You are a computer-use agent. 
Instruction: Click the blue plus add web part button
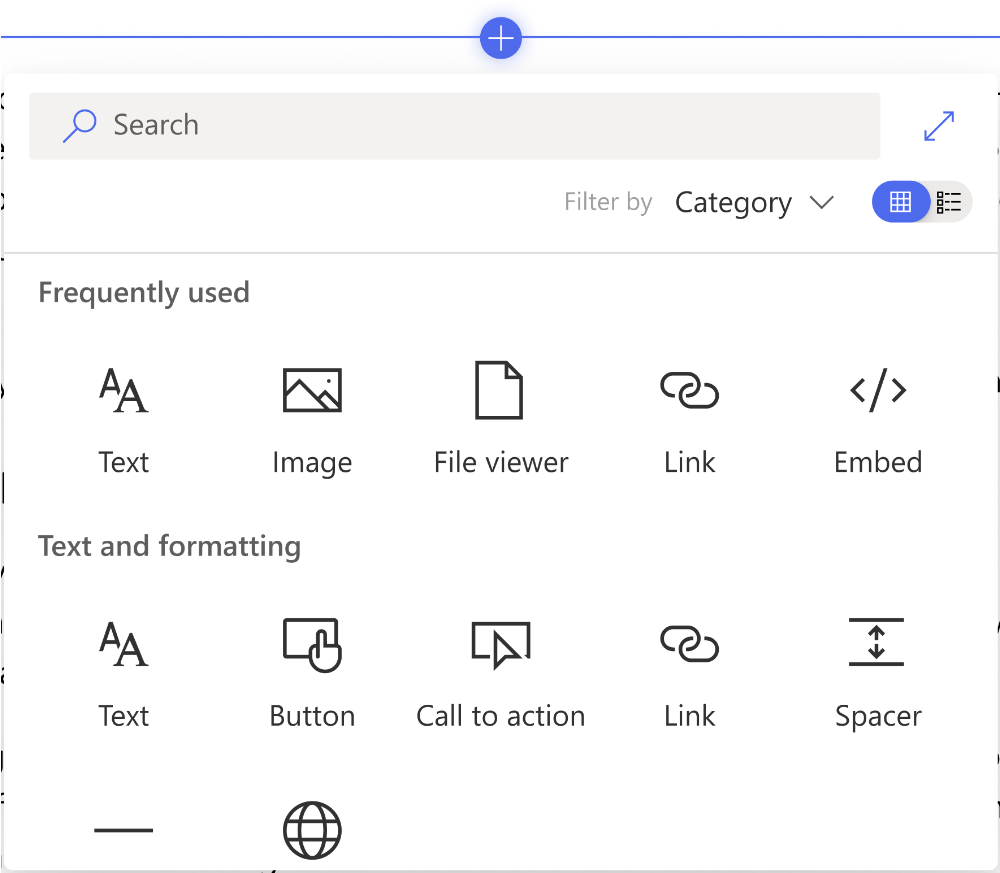pyautogui.click(x=500, y=39)
